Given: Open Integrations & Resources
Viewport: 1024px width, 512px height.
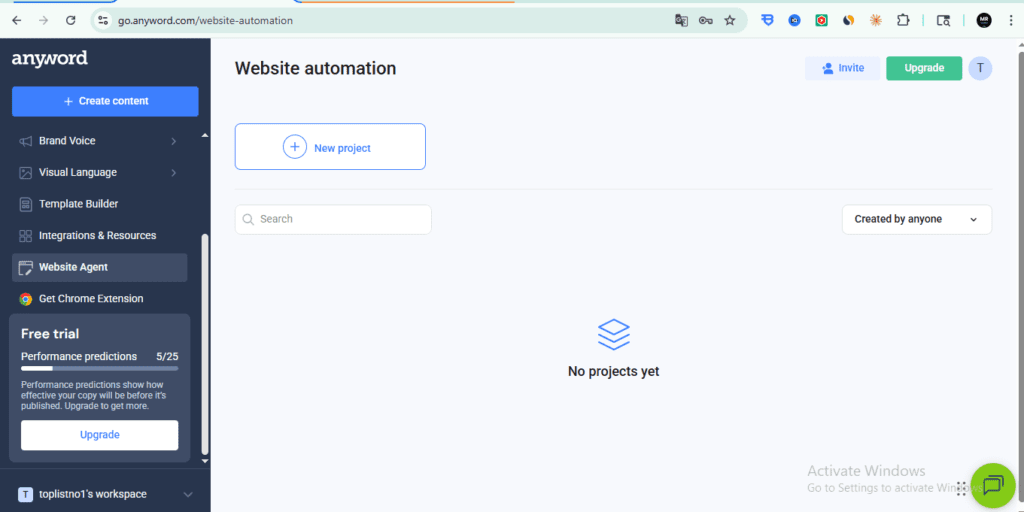Looking at the screenshot, I should [x=98, y=235].
